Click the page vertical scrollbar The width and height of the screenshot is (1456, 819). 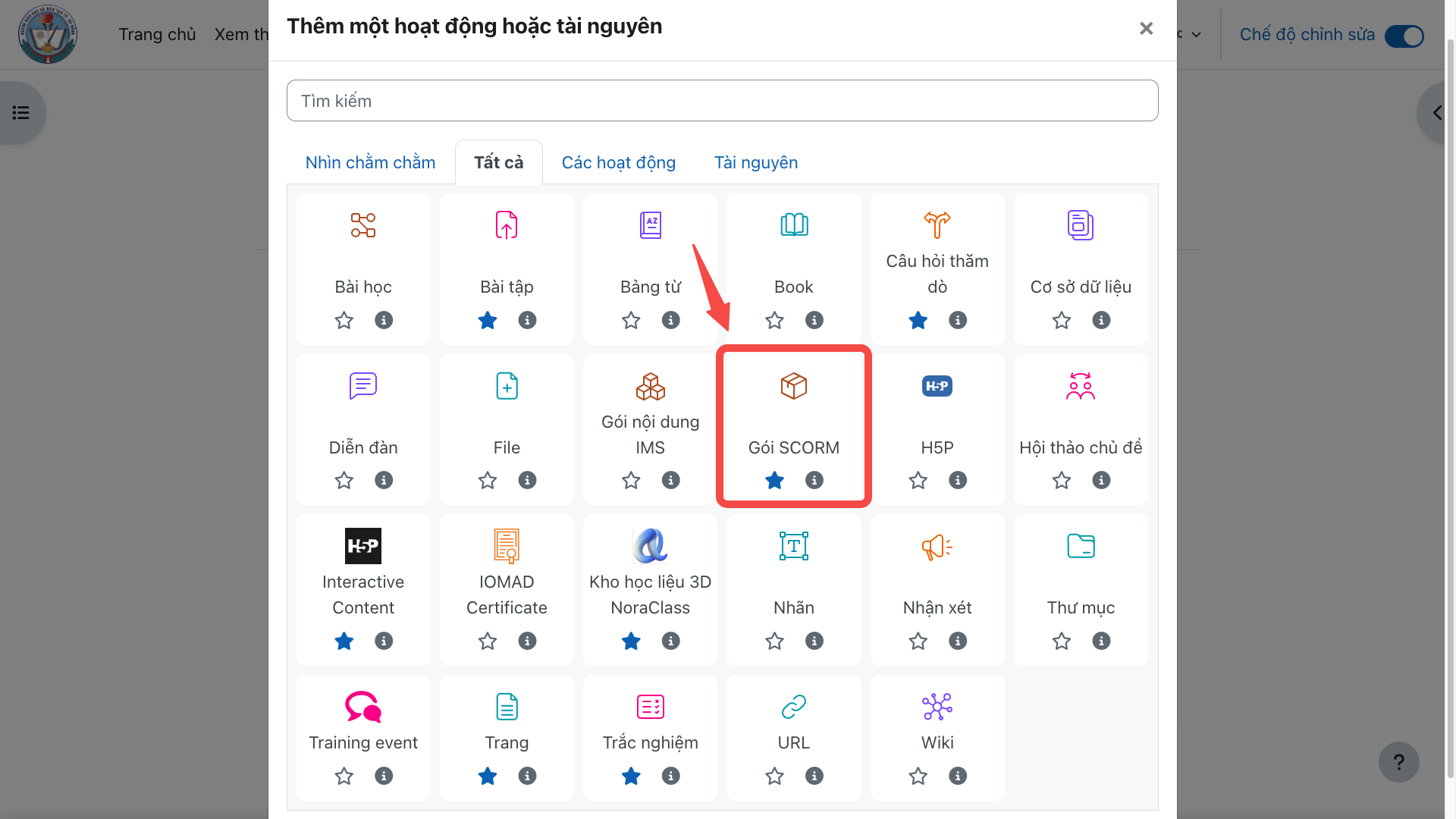point(1450,409)
